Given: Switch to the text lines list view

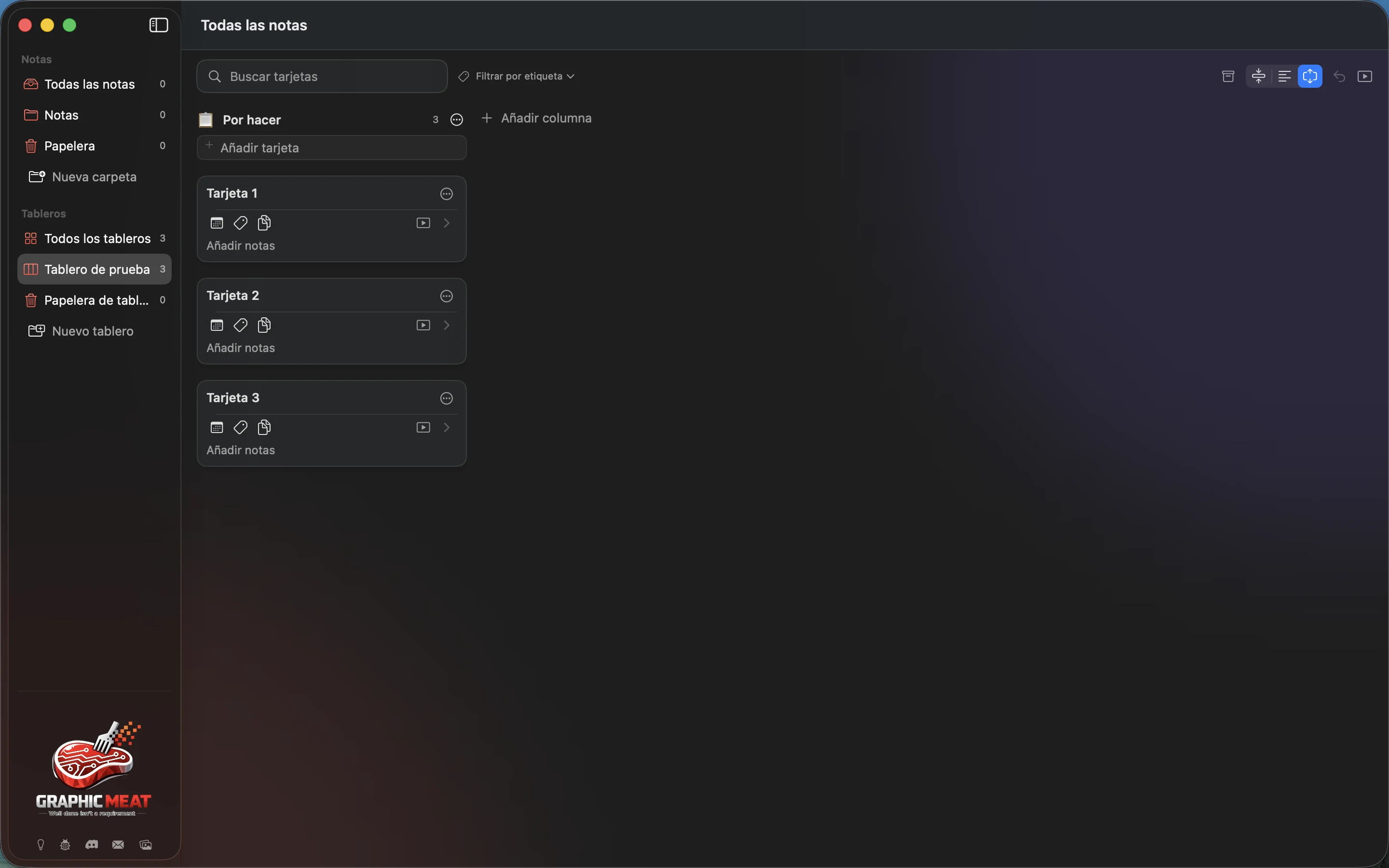Looking at the screenshot, I should 1284,76.
